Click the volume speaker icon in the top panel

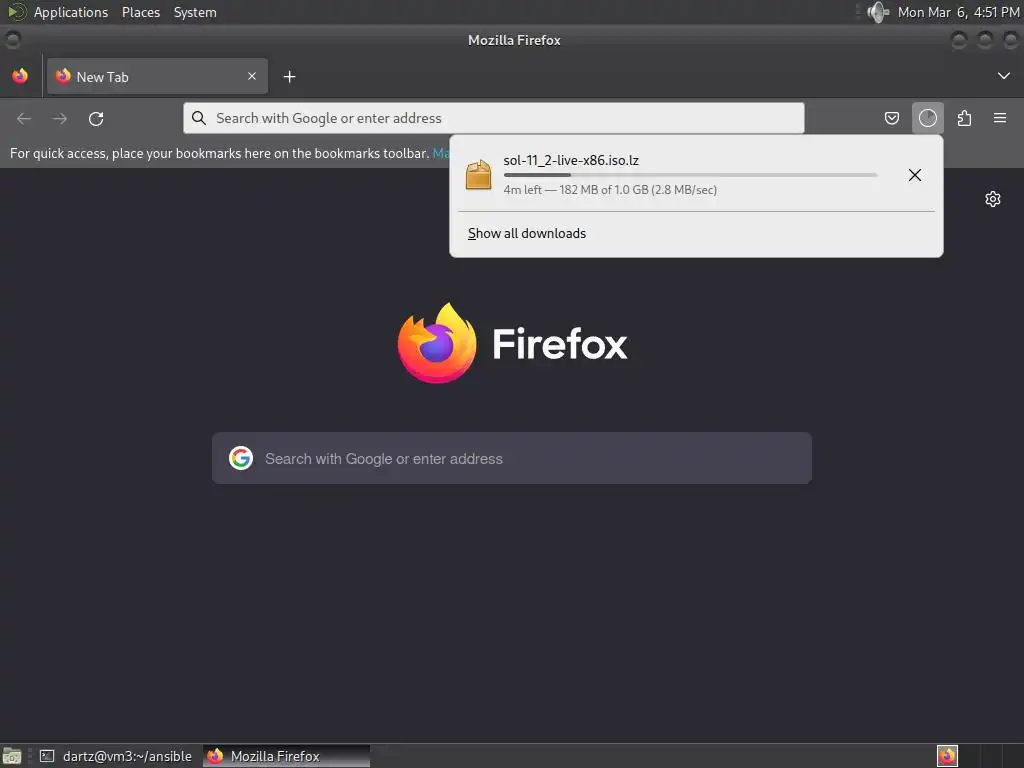(878, 12)
